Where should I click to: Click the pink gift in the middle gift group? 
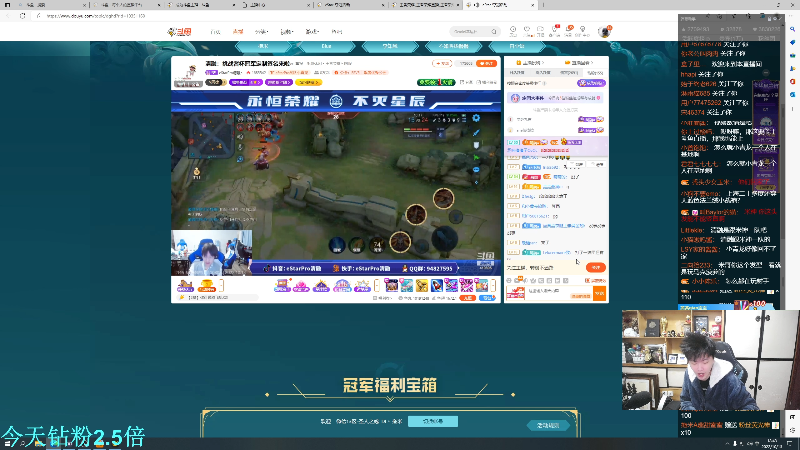coord(301,286)
